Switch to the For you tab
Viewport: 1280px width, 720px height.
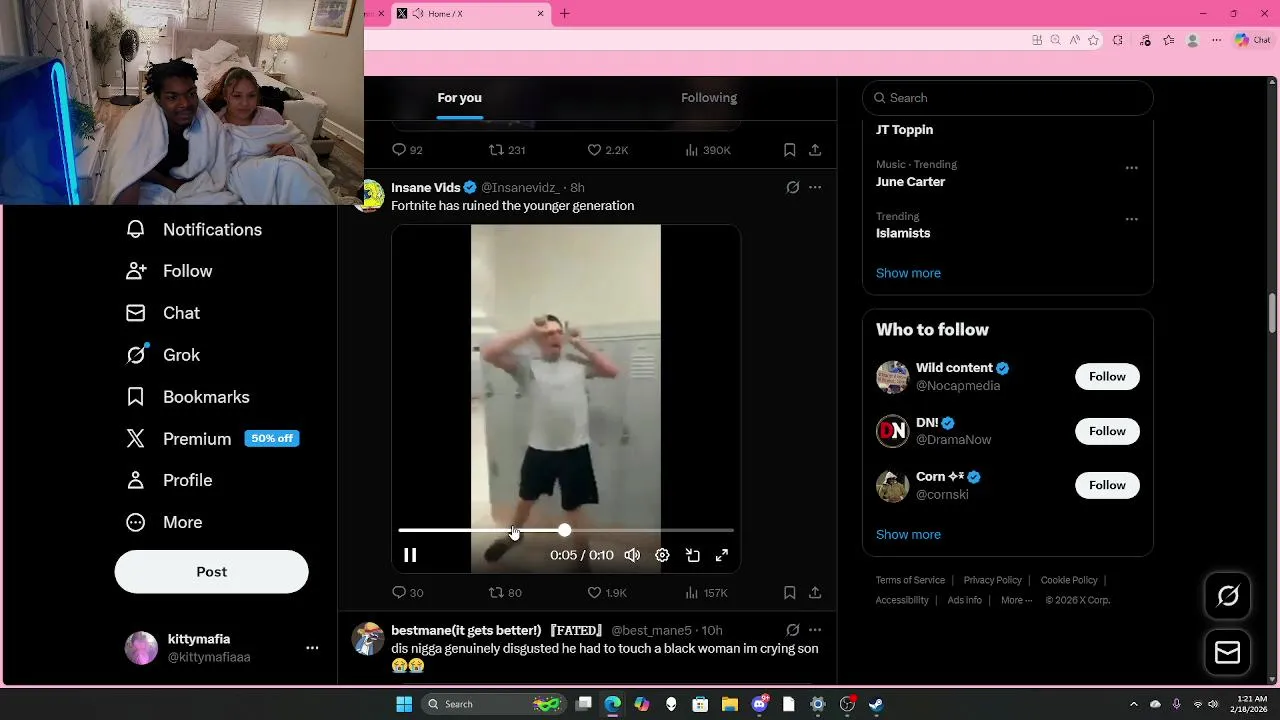(x=459, y=98)
